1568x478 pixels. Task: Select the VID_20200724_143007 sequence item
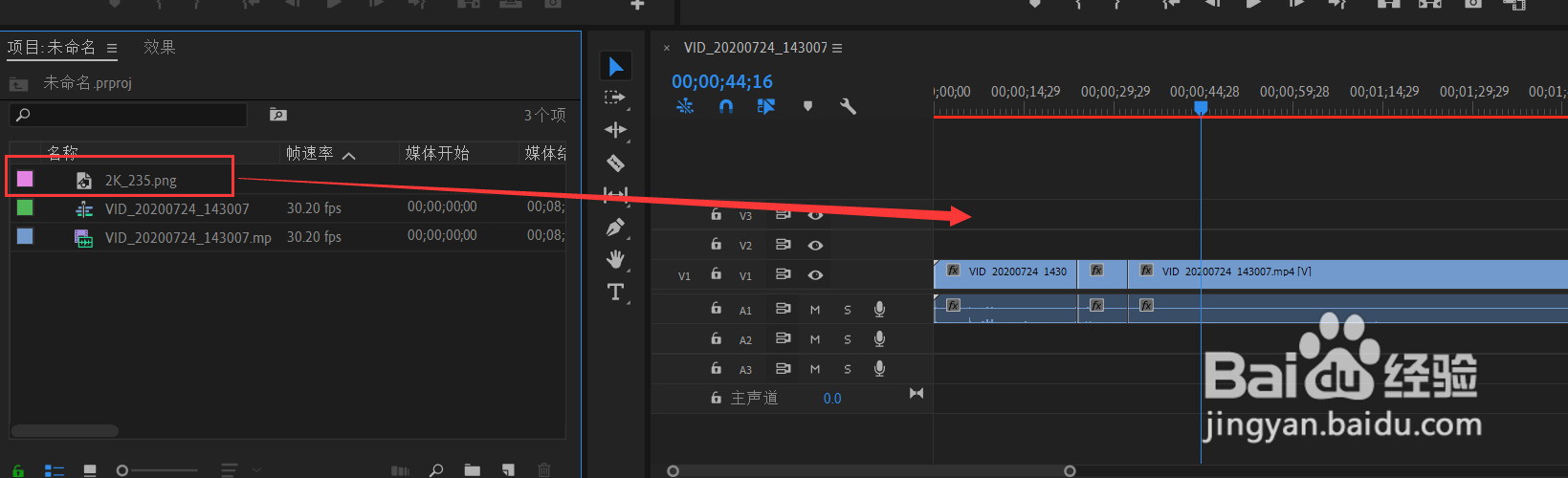coord(177,208)
